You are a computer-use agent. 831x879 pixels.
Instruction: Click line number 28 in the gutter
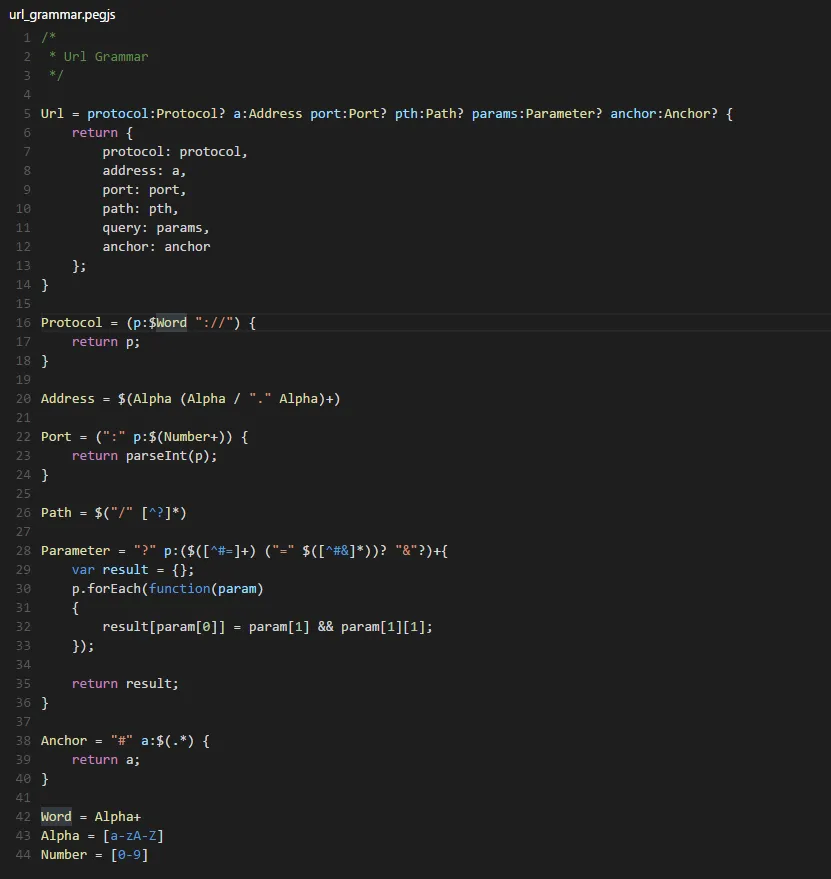click(23, 550)
